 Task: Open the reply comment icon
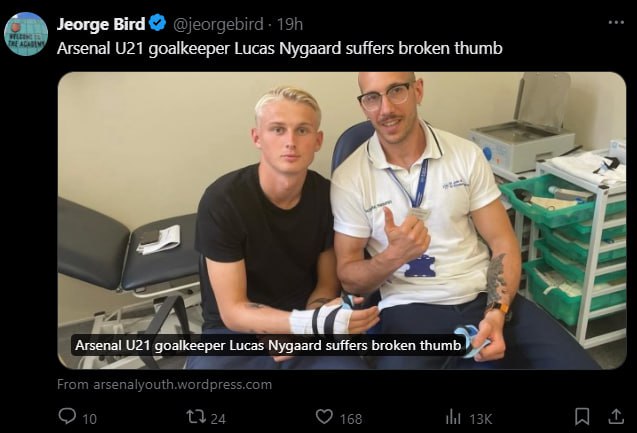67,416
